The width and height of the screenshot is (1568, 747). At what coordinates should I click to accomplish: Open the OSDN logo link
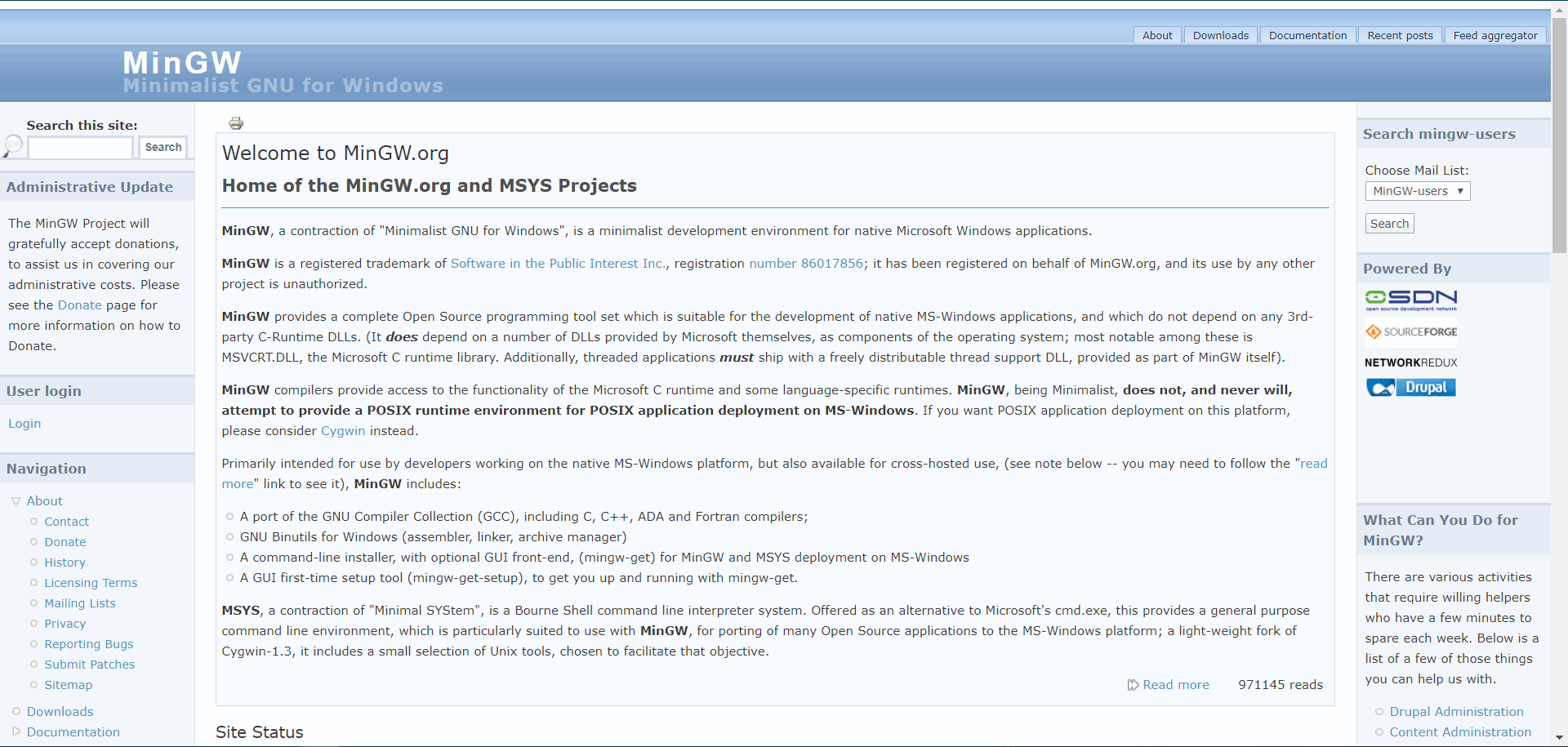[1410, 300]
